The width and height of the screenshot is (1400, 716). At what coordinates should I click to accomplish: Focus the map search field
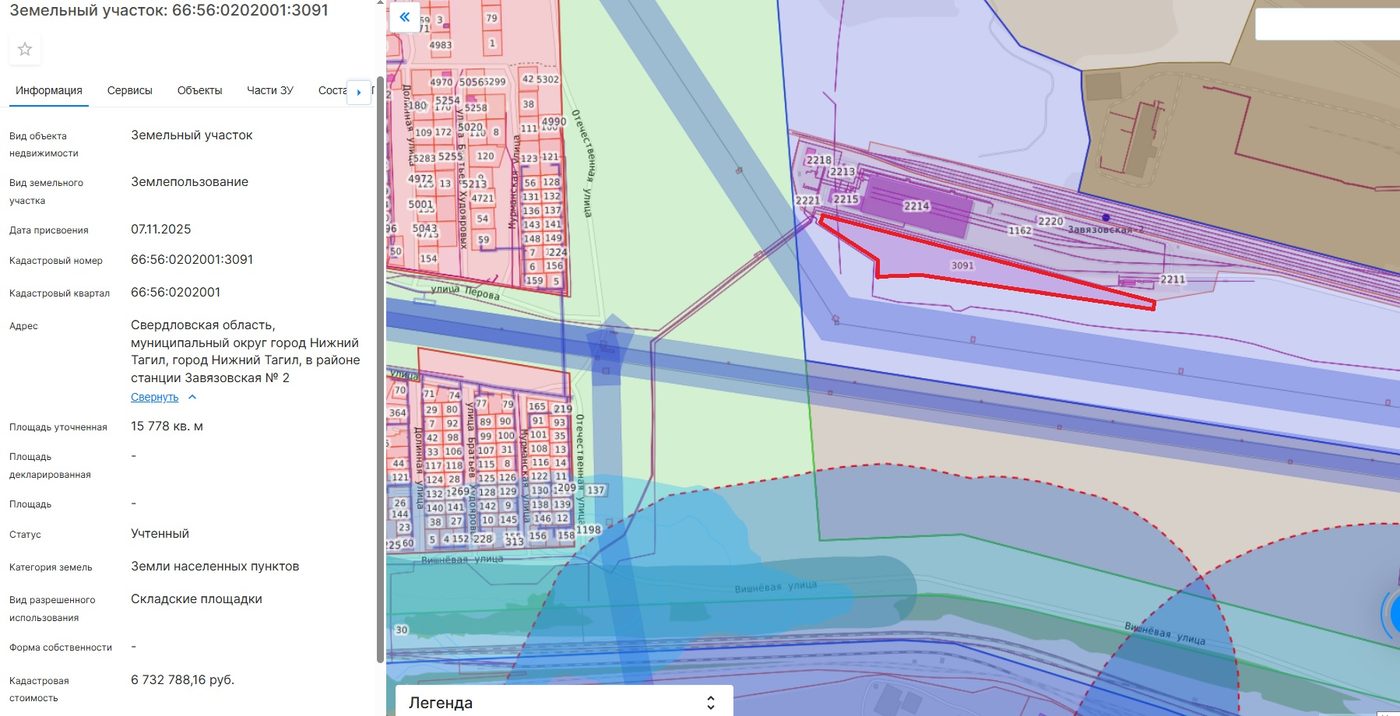click(x=1327, y=25)
